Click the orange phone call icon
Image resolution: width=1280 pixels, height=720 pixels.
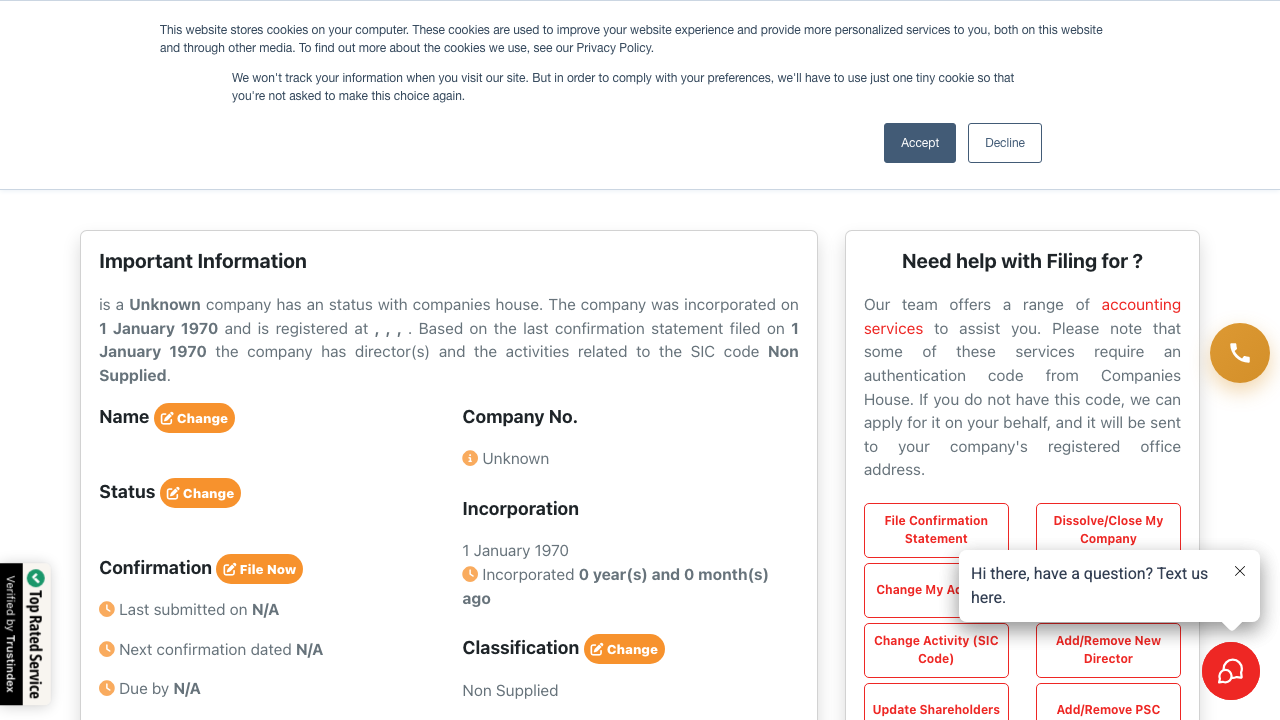click(x=1239, y=353)
